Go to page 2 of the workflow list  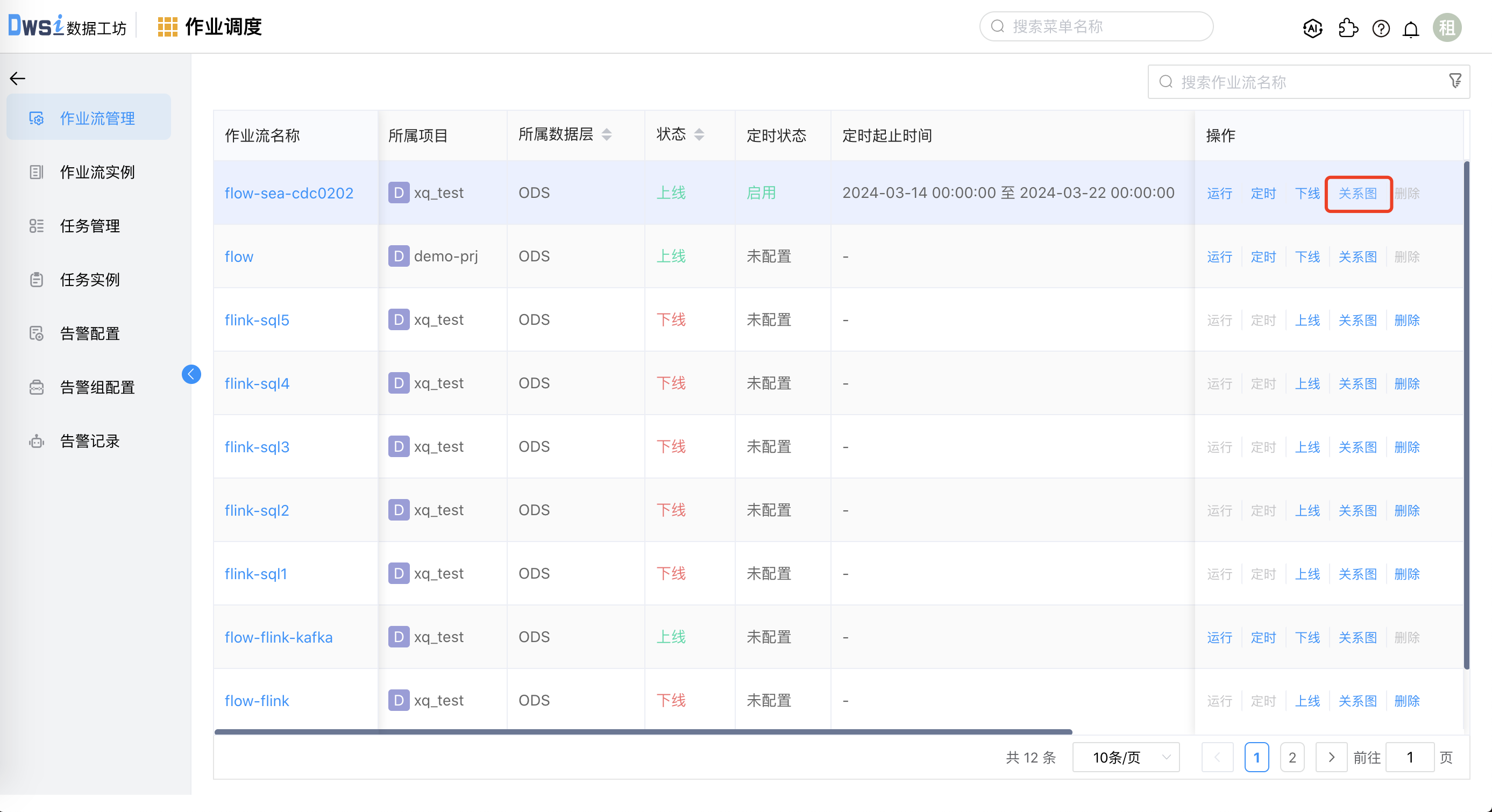[x=1292, y=757]
